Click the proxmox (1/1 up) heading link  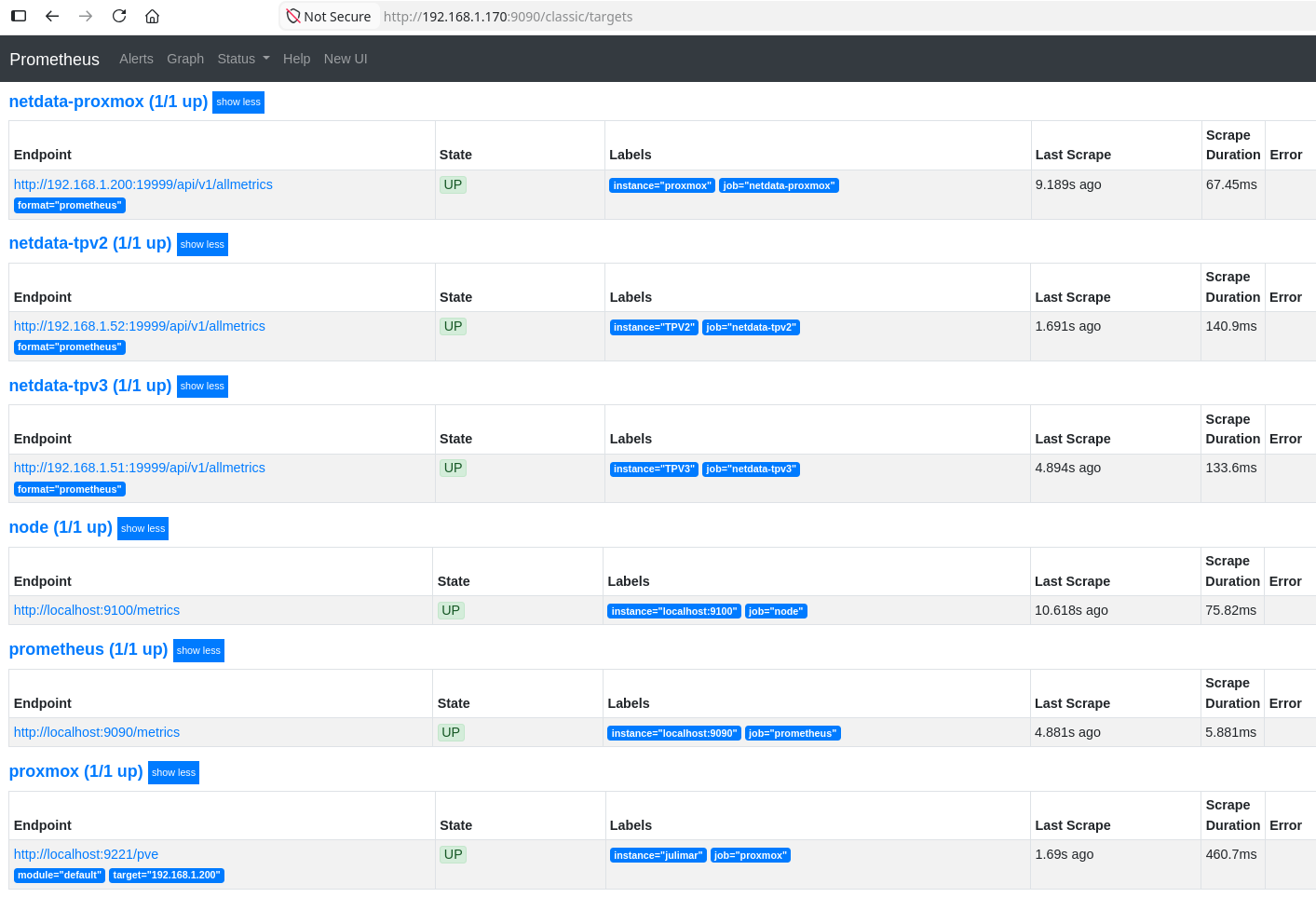(x=76, y=771)
